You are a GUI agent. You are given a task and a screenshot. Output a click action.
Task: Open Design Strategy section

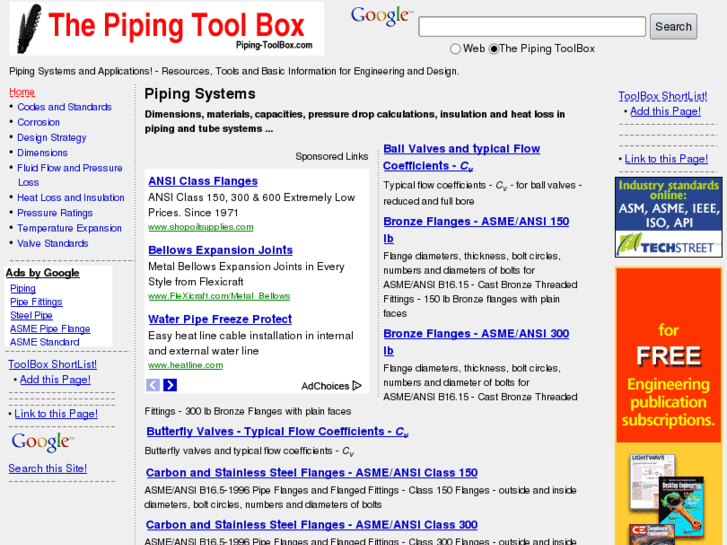tap(52, 138)
